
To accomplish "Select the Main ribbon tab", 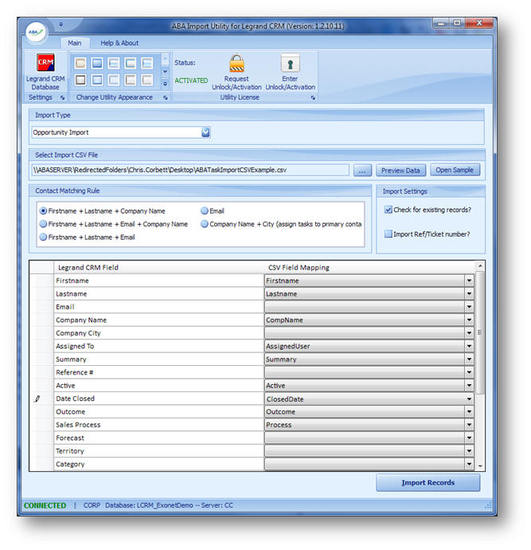I will tap(74, 43).
